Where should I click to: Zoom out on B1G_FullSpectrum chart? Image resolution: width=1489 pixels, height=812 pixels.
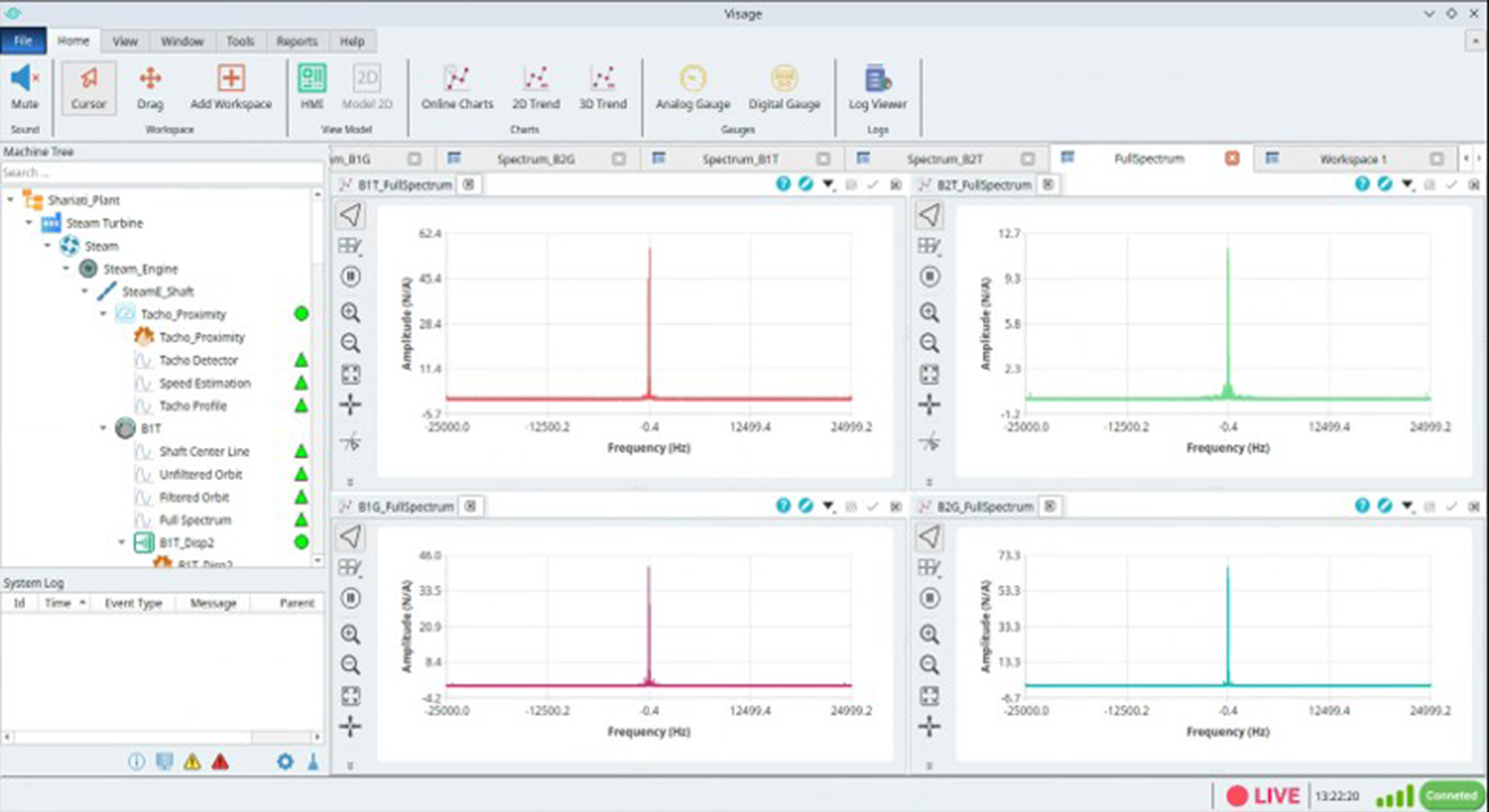(351, 665)
